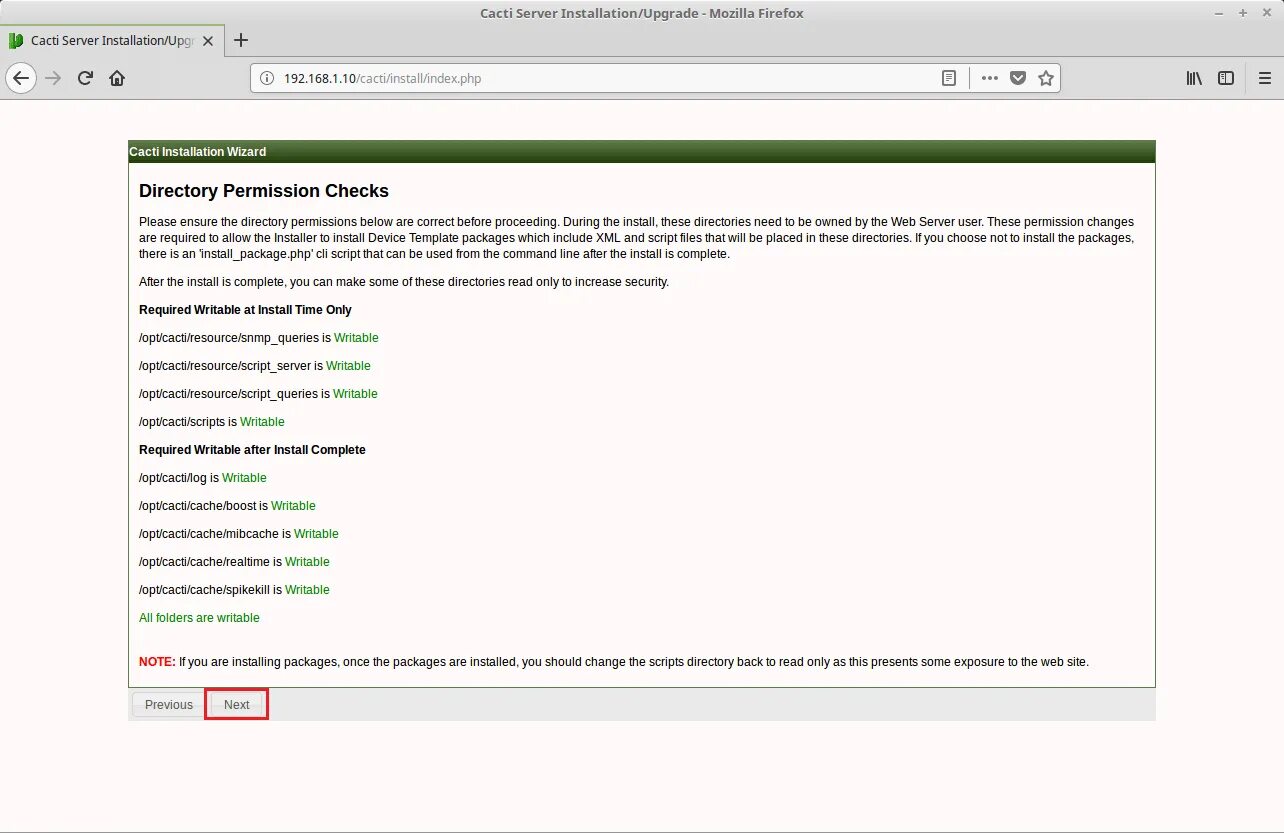Click '/opt/cacti/resource/script_queries is Writable' line
This screenshot has width=1284, height=833.
click(258, 394)
